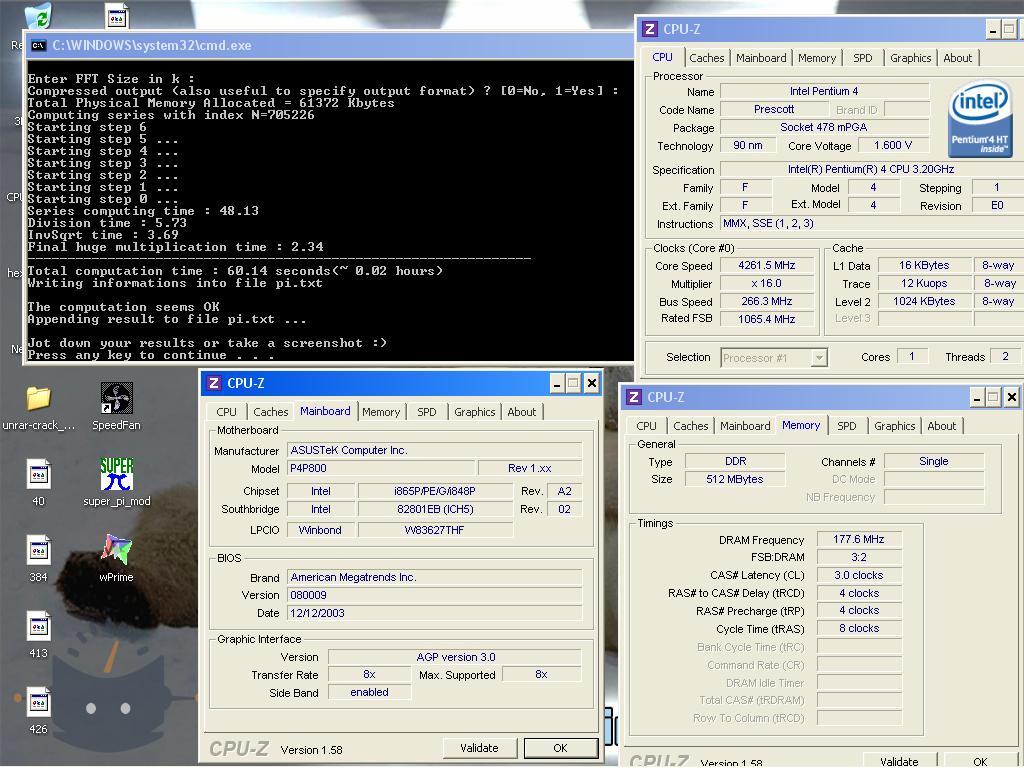Viewport: 1024px width, 768px height.
Task: Minimize the Memory CPU-Z window
Action: (976, 397)
